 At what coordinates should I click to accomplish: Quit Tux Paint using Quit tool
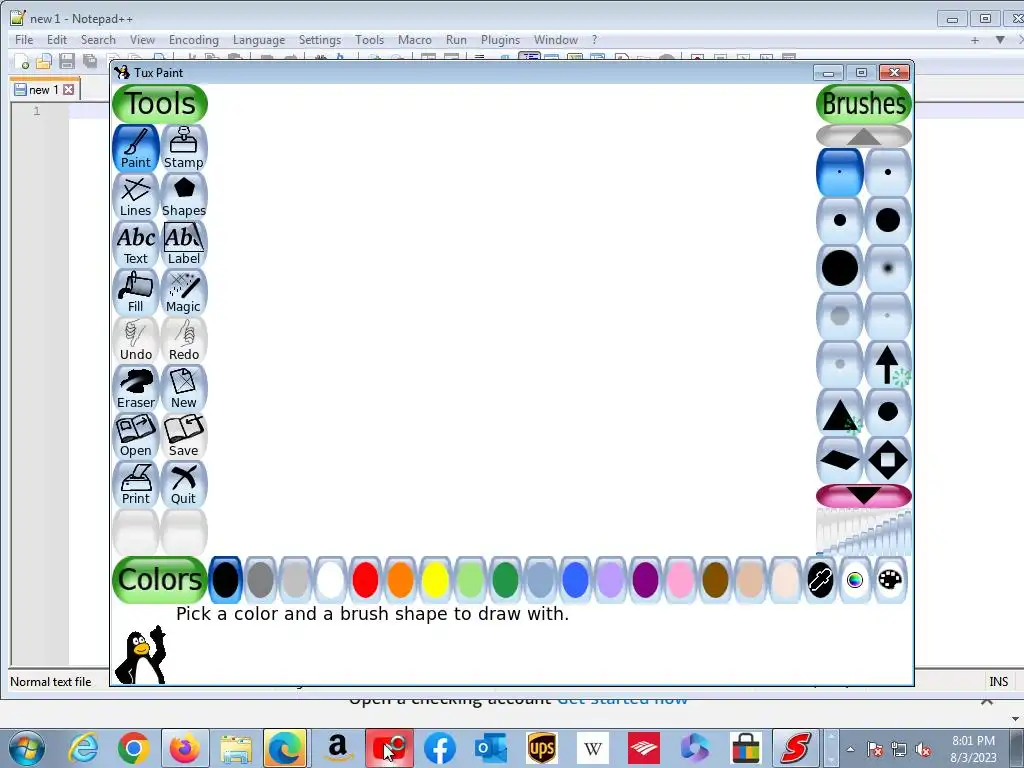184,484
